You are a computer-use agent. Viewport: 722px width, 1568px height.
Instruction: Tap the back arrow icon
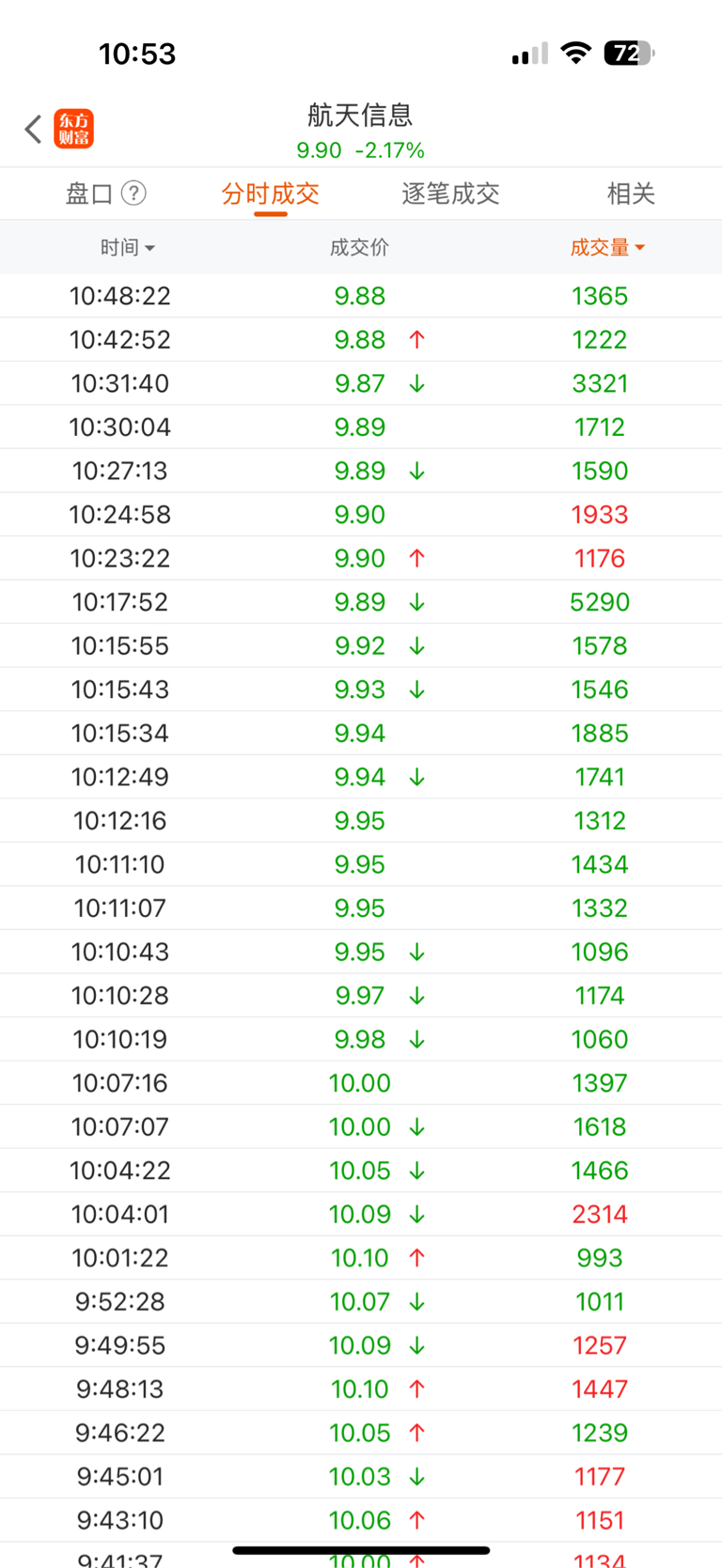[x=34, y=129]
